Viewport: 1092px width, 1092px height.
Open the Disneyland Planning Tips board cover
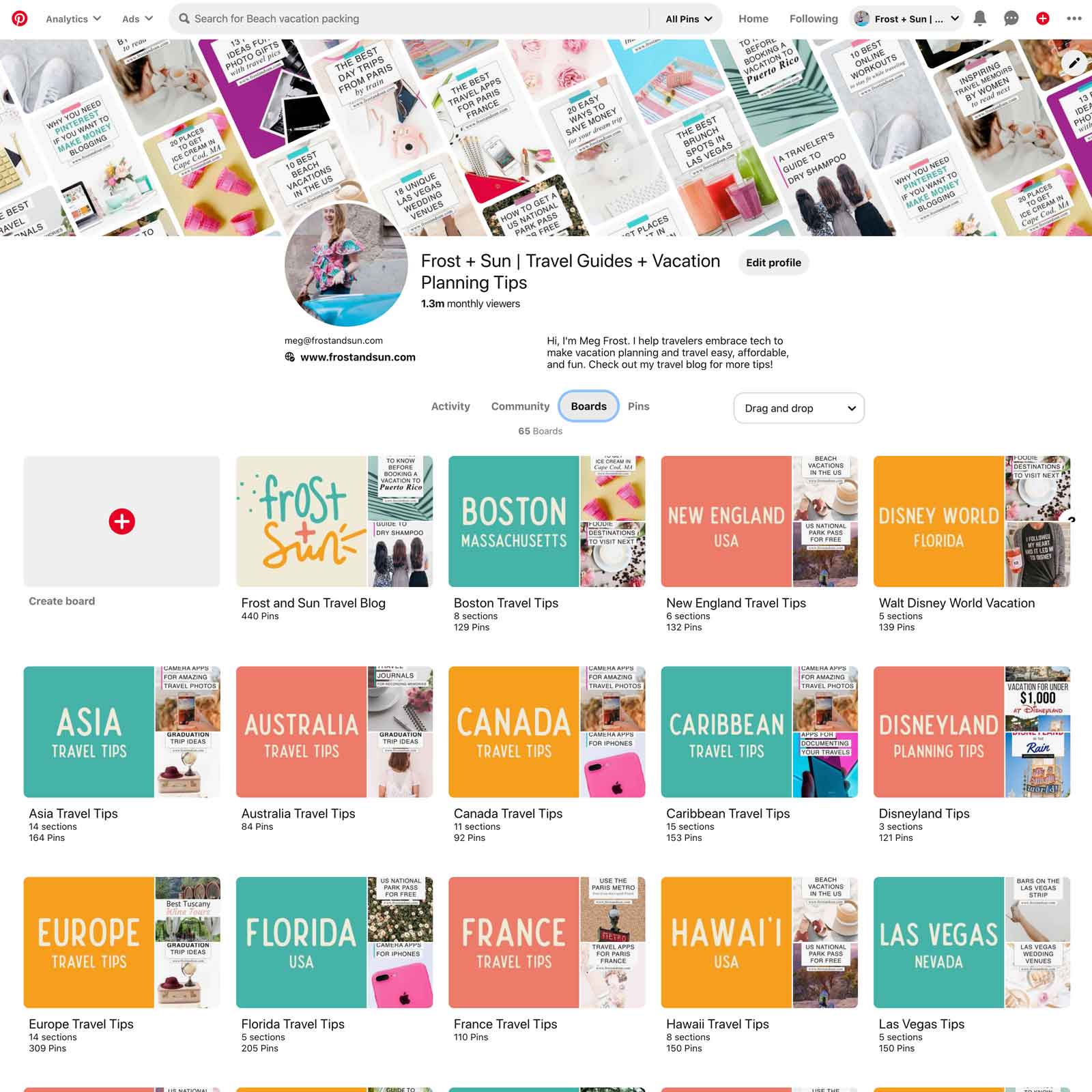[938, 732]
